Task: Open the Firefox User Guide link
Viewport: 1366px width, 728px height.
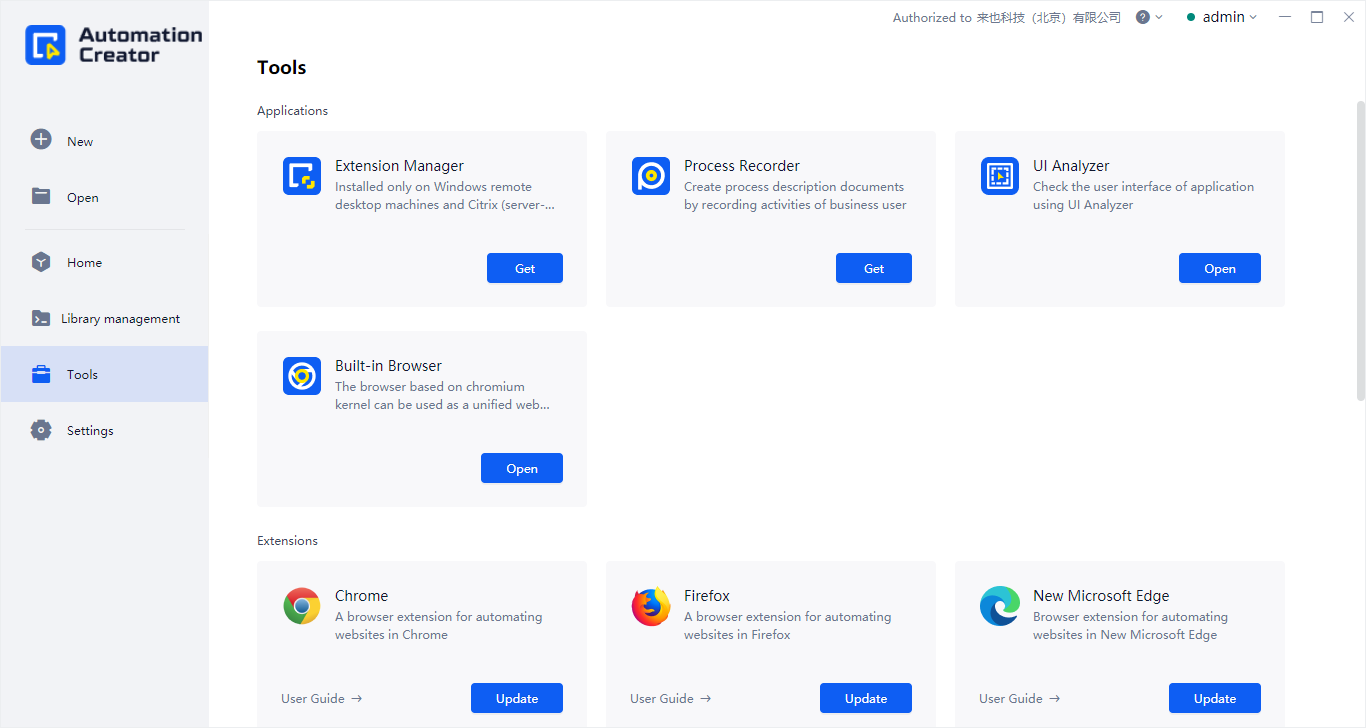Action: coord(670,699)
